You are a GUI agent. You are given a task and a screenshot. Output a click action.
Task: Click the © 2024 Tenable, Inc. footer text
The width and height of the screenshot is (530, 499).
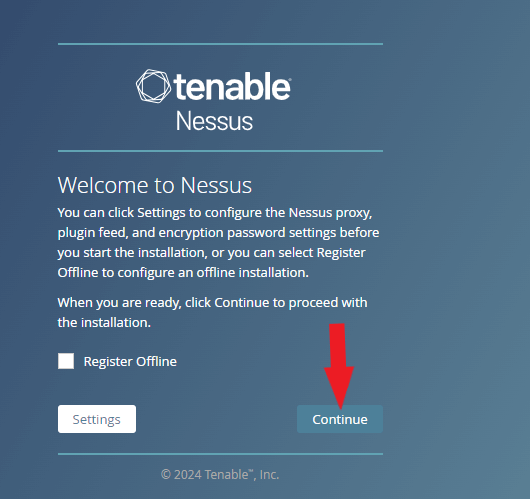point(220,474)
